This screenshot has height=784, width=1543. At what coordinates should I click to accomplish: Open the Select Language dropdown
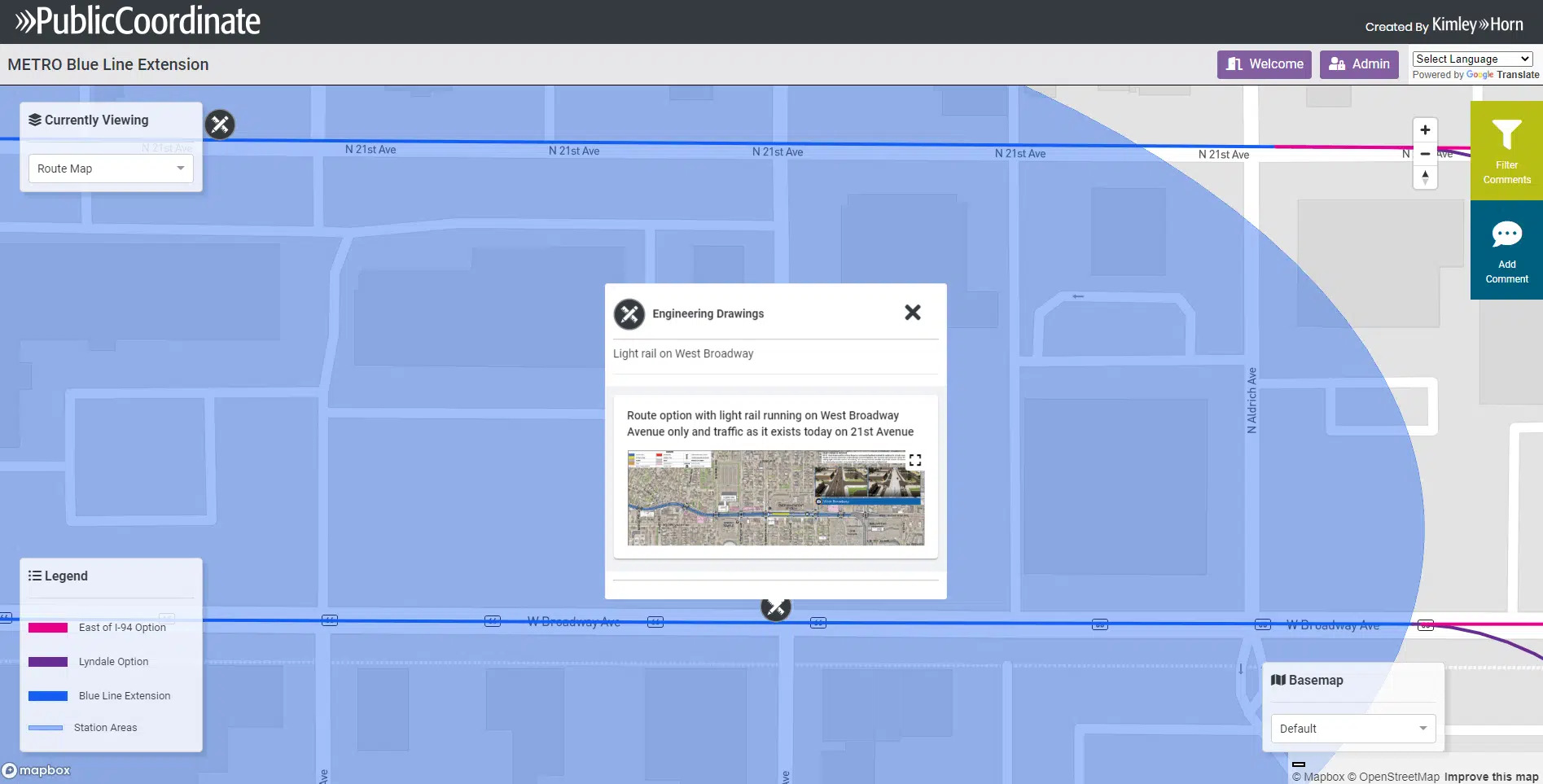1472,59
